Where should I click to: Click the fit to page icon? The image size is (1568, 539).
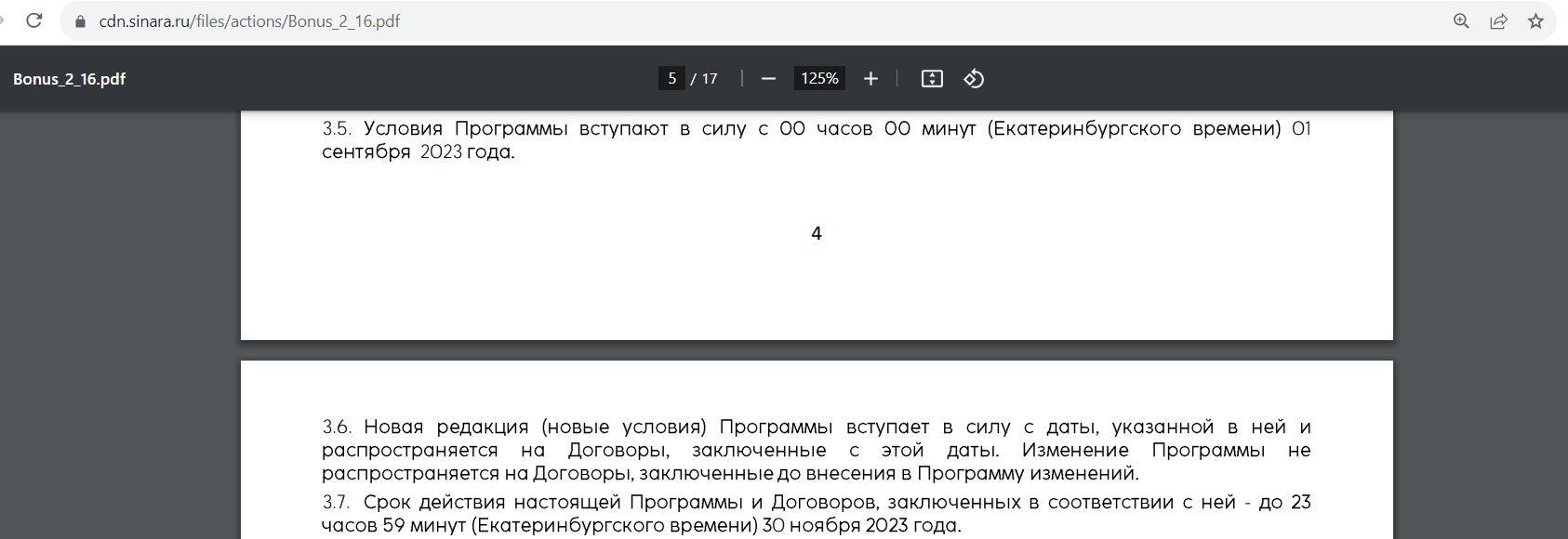[x=932, y=79]
